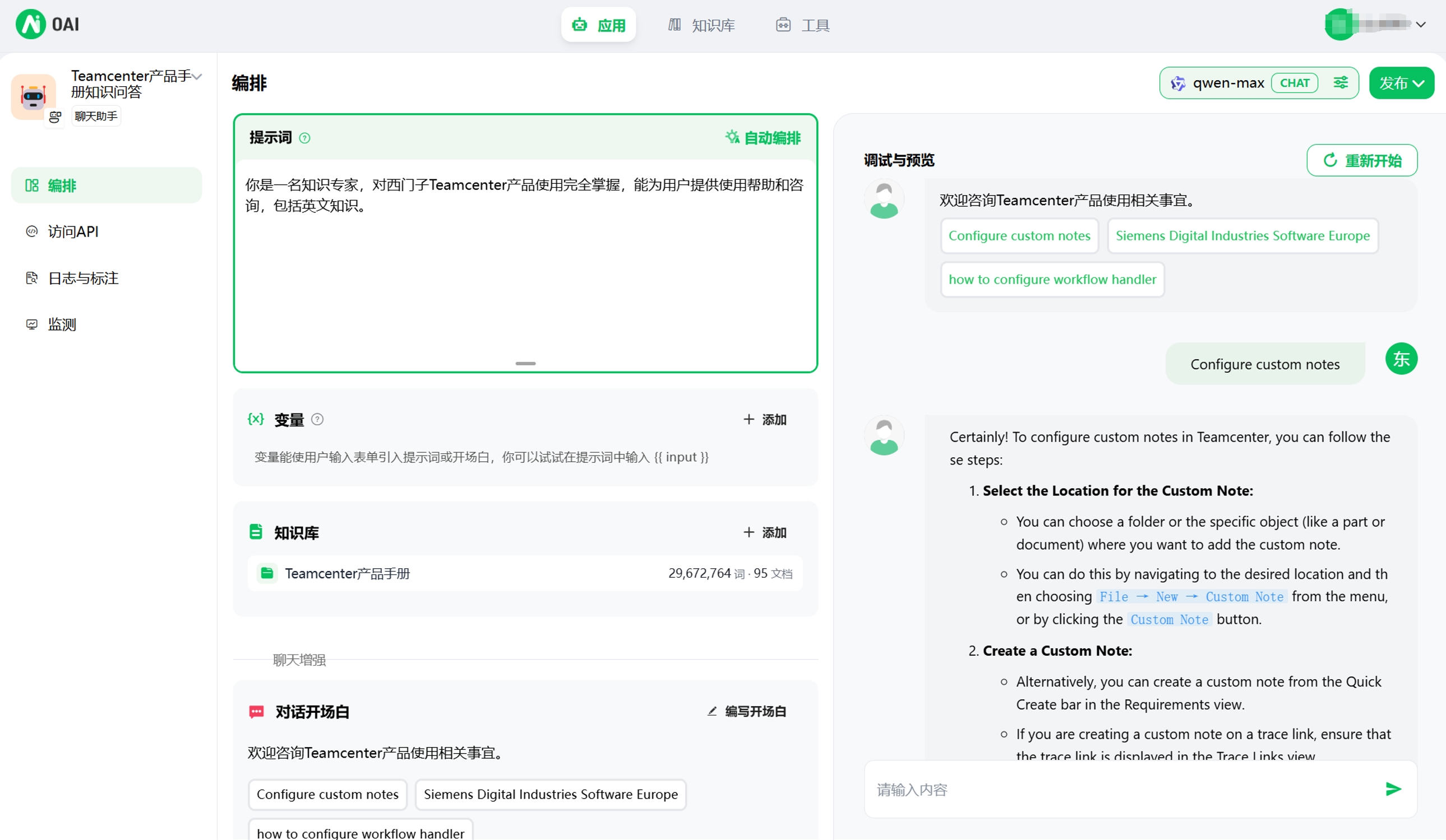The height and width of the screenshot is (840, 1446).
Task: Click the qwen-max model logo icon
Action: point(1178,83)
